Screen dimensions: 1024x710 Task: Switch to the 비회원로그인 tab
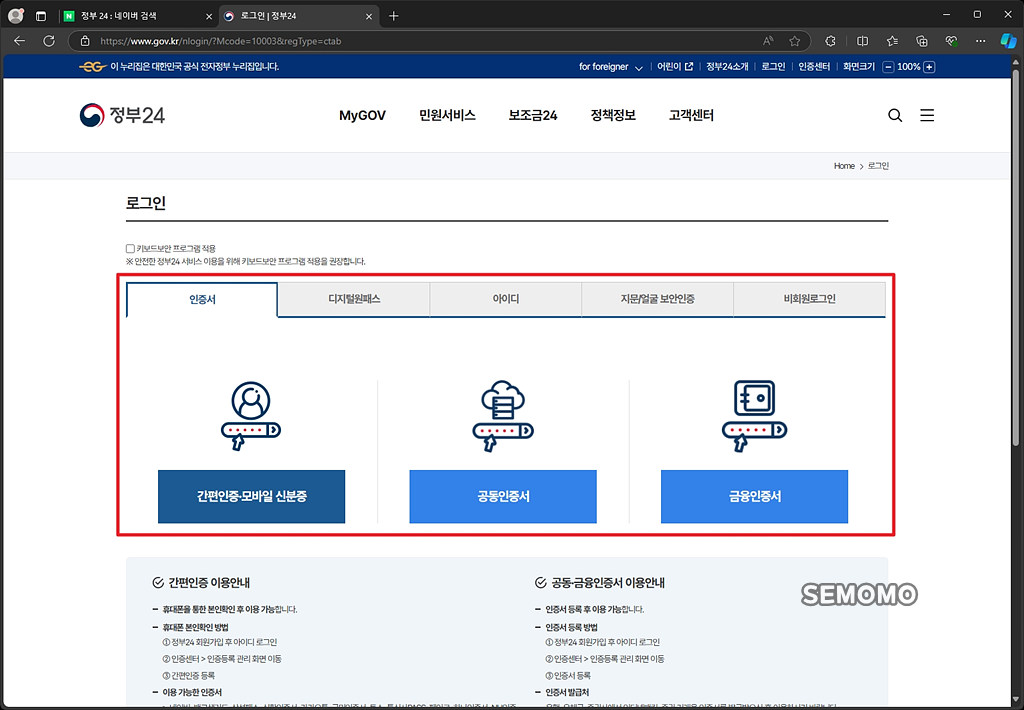coord(810,299)
